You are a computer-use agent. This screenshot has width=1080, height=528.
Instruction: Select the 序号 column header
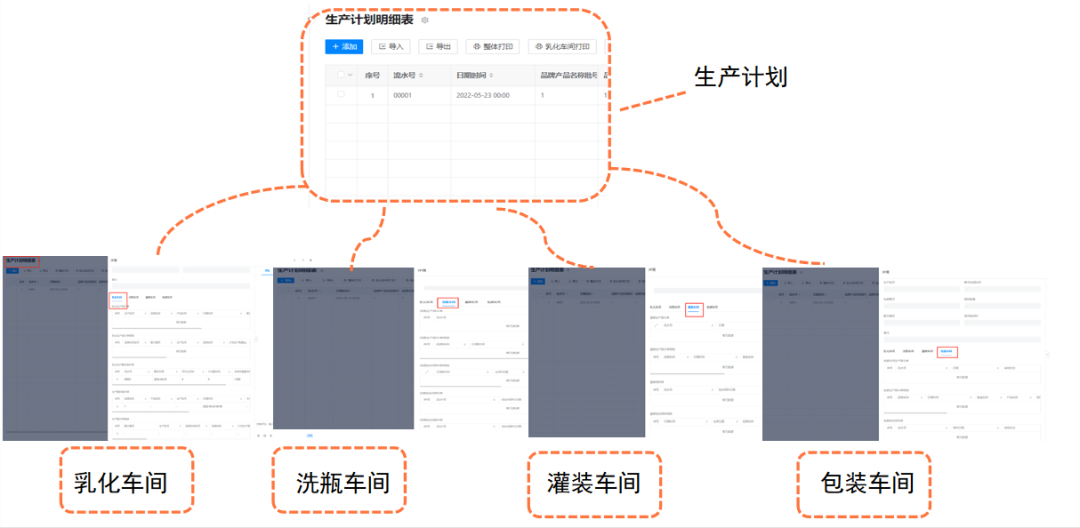(x=373, y=75)
